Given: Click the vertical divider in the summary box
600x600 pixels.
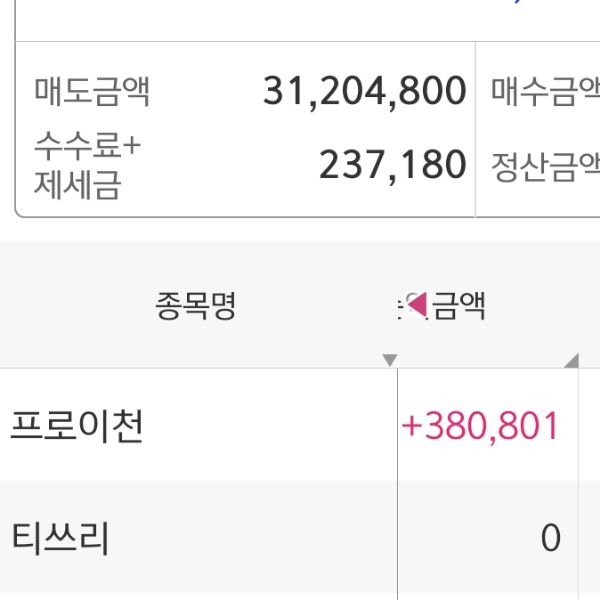Looking at the screenshot, I should pyautogui.click(x=476, y=130).
